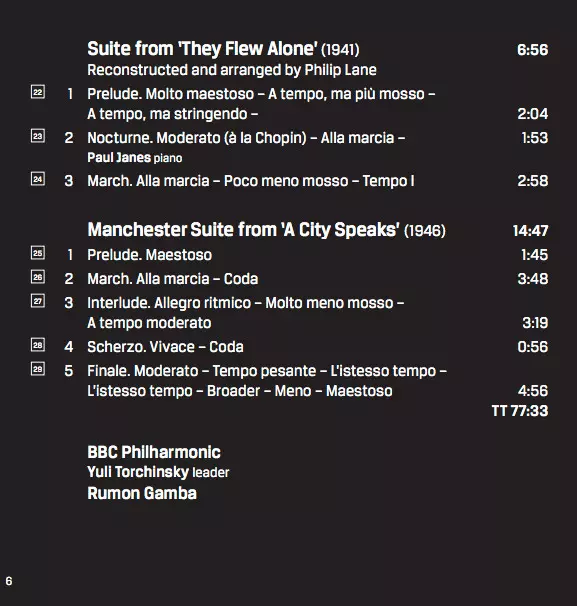Open the Manchester Suite heading
This screenshot has height=606, width=577.
click(x=267, y=230)
